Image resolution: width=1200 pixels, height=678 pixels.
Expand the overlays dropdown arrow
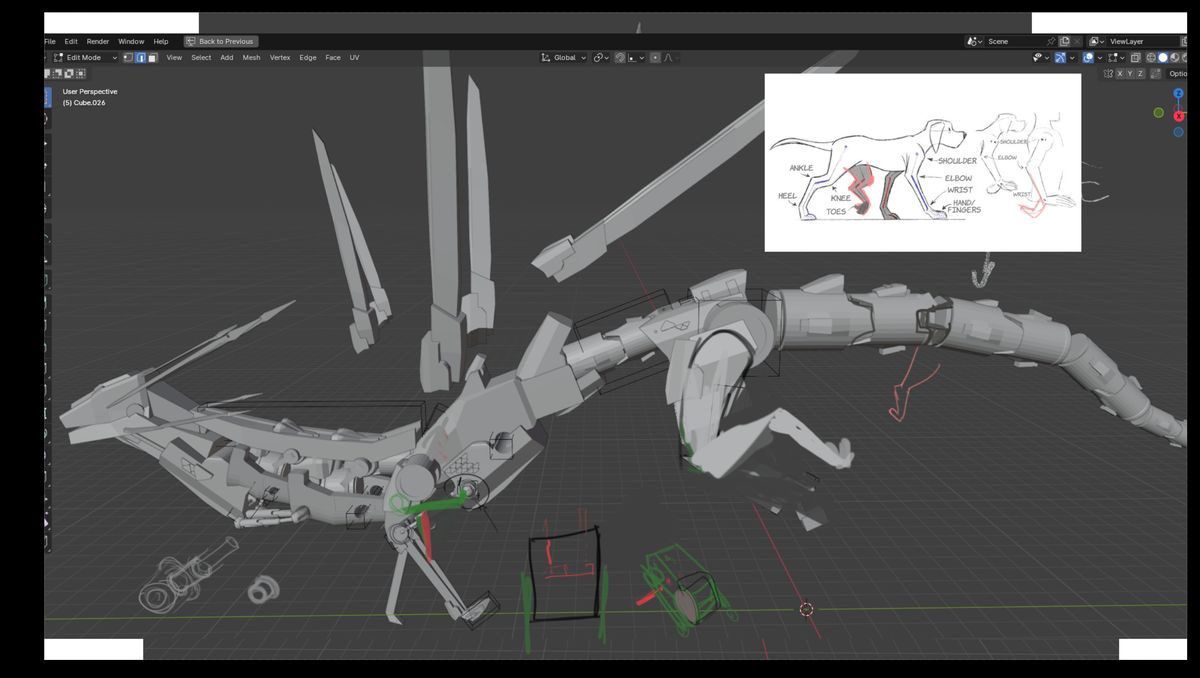pyautogui.click(x=1100, y=58)
